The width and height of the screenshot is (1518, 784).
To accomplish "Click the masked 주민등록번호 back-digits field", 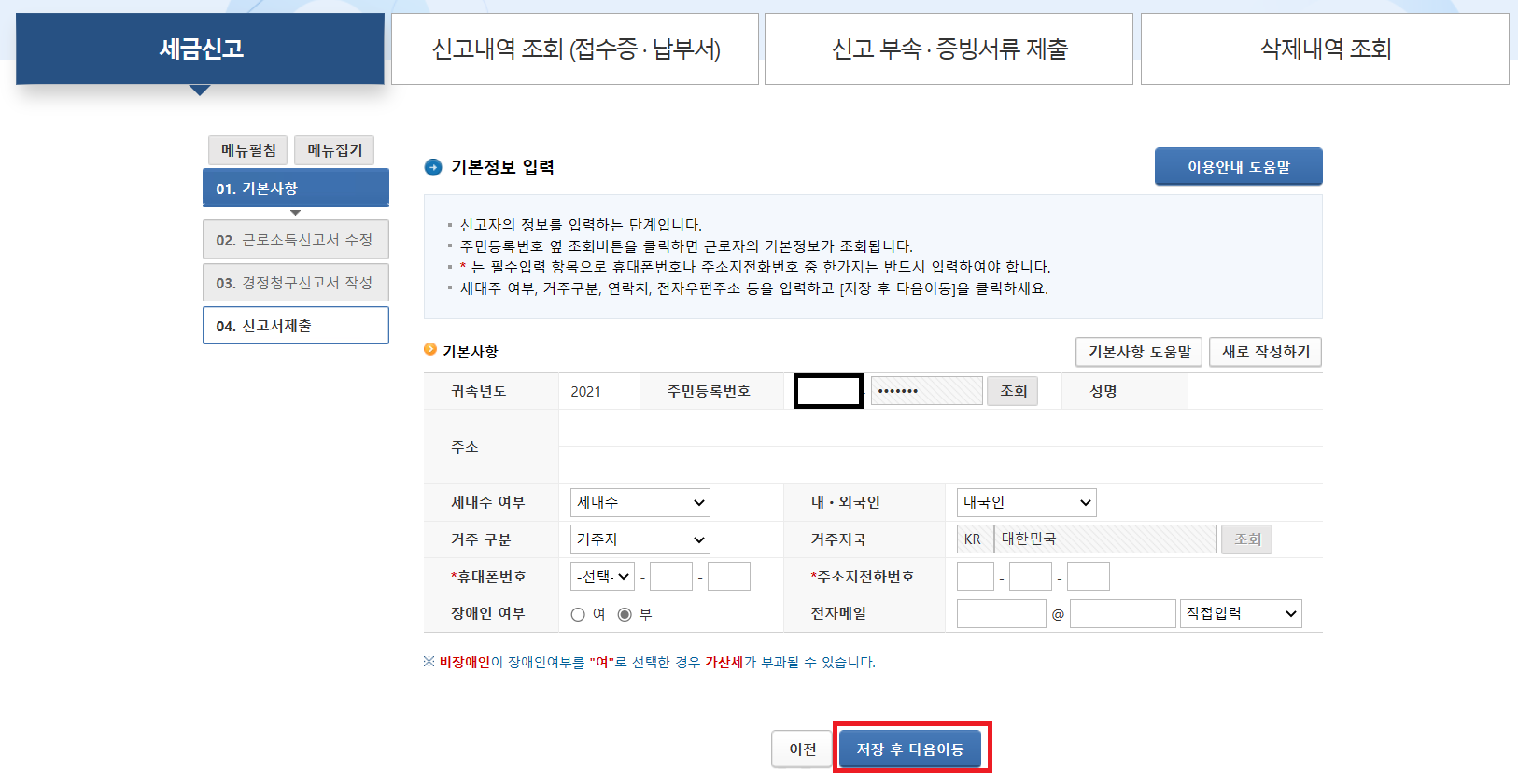I will (x=927, y=391).
